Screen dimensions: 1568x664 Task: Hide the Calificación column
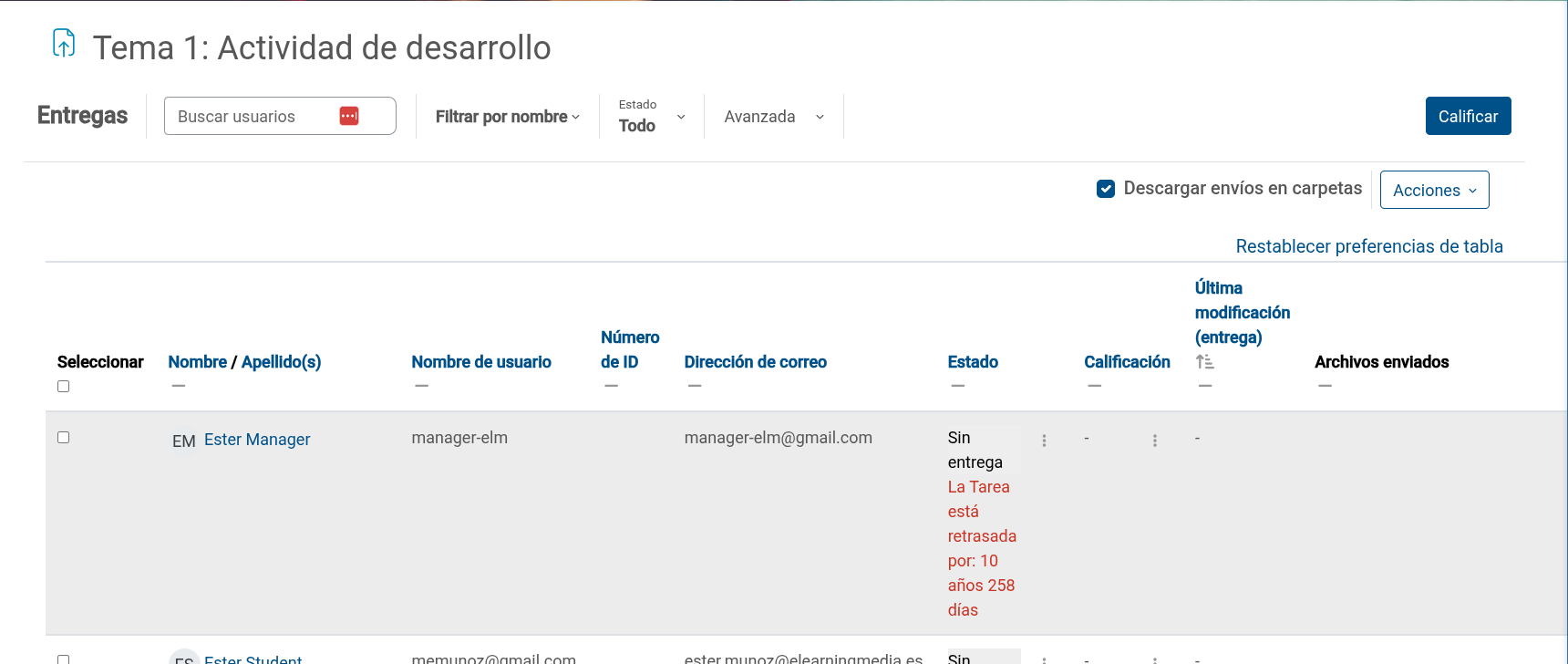coord(1094,386)
